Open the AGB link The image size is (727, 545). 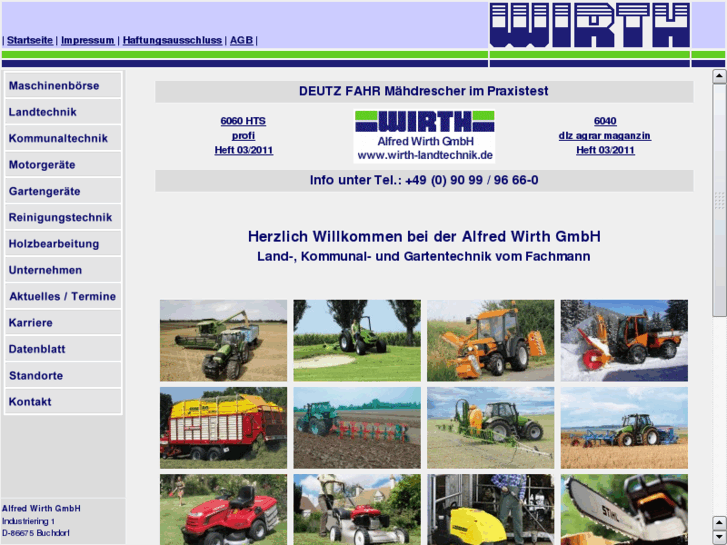pyautogui.click(x=242, y=40)
